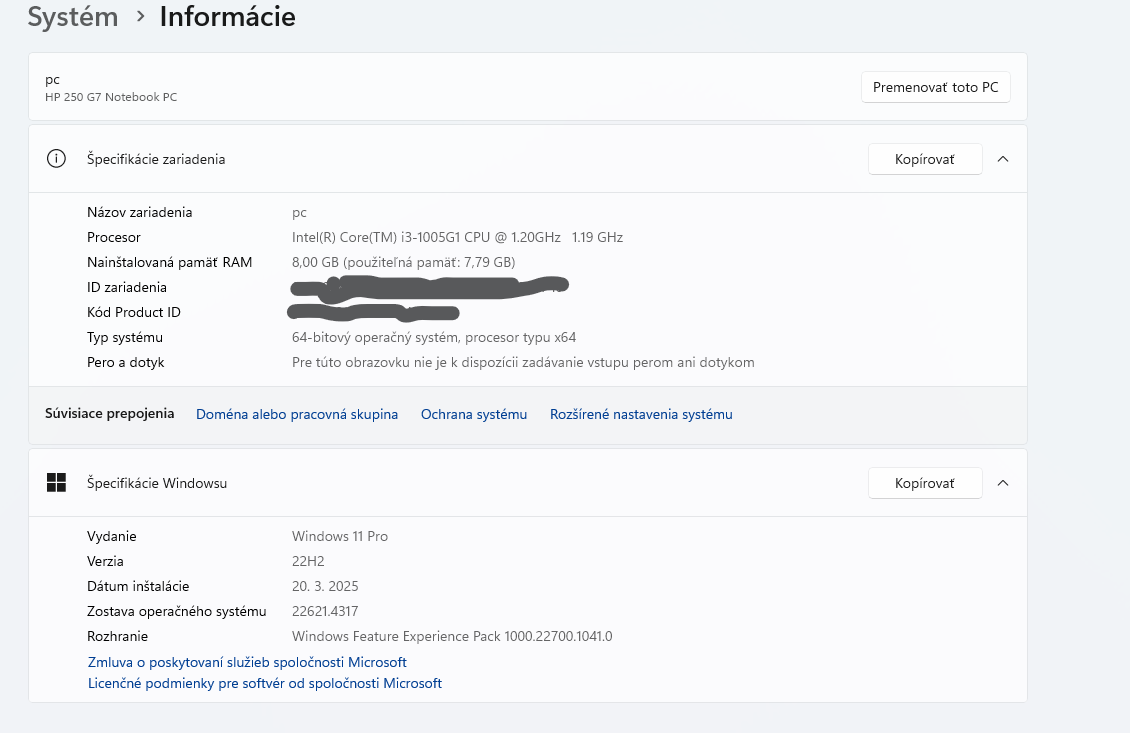Collapse the Špecifikácie Windowsu section chevron
This screenshot has width=1130, height=733.
[1003, 483]
